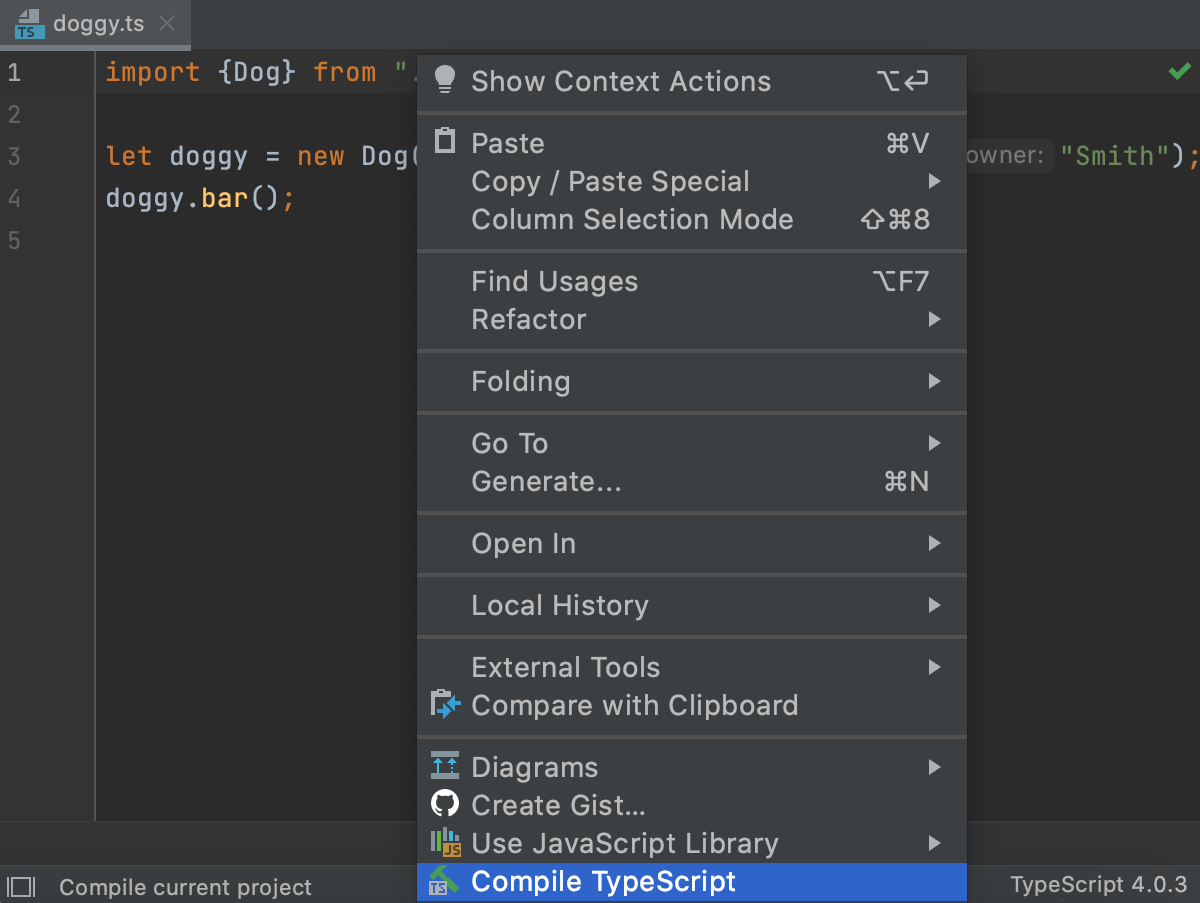This screenshot has width=1200, height=903.
Task: Click the GitHub Create Gist icon
Action: [445, 804]
